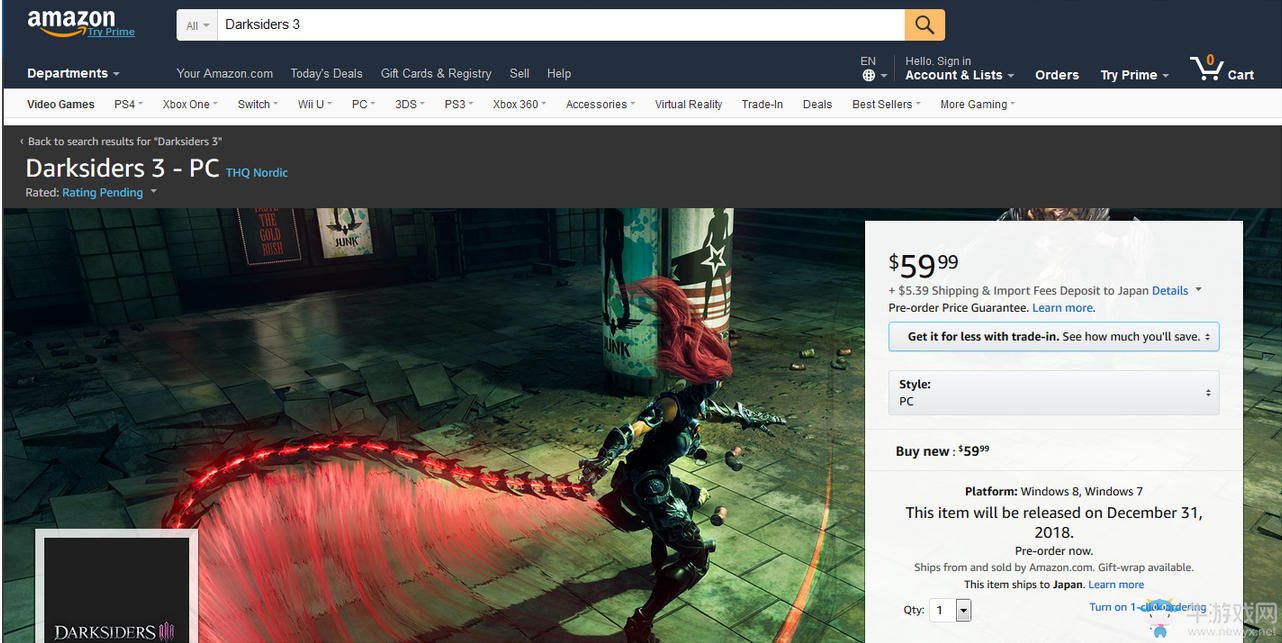
Task: Click Learn more about Pre-order Price Guarantee
Action: tap(1062, 308)
